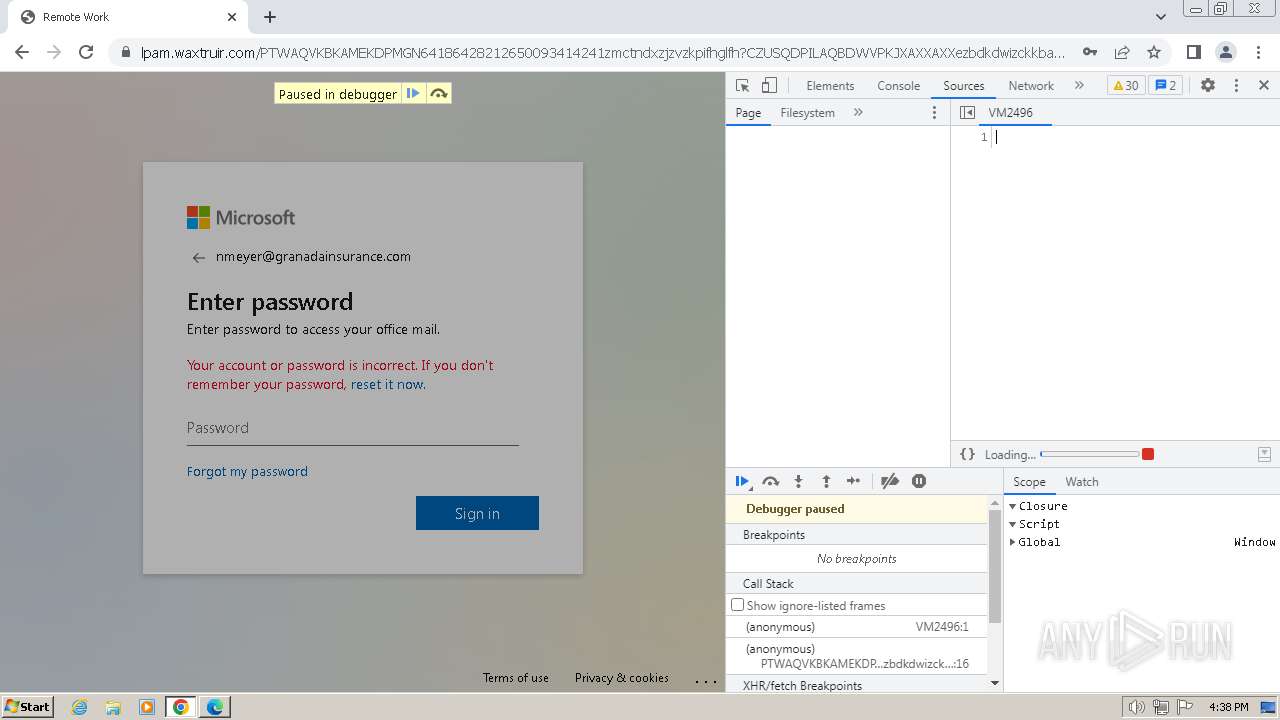Open the Scope tab

click(1029, 482)
